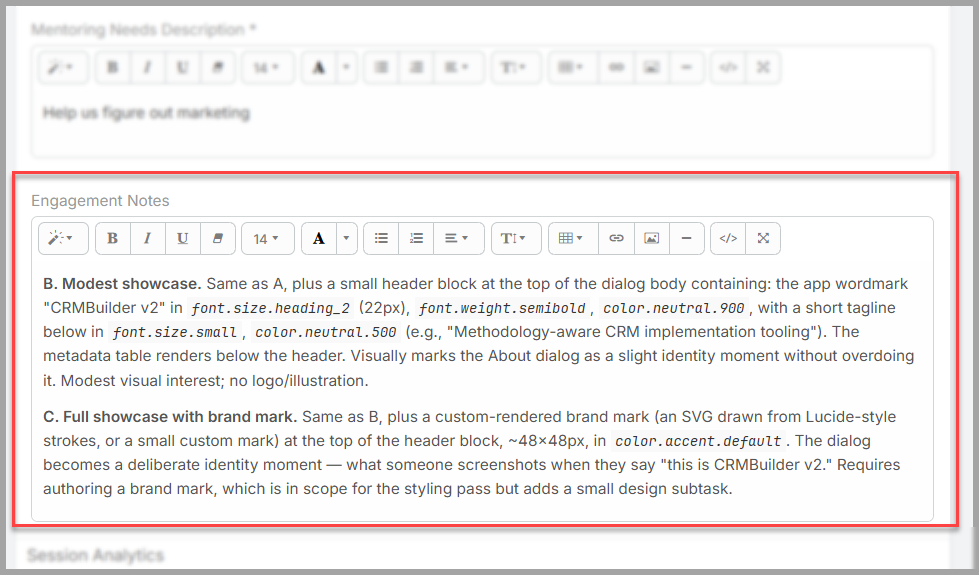Toggle bold in Engagement Notes toolbar
This screenshot has width=979, height=575.
tap(113, 238)
